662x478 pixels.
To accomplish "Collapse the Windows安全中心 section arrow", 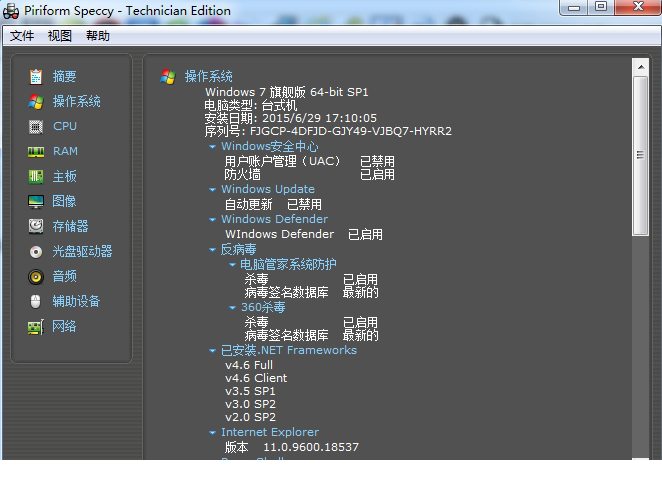I will point(212,147).
